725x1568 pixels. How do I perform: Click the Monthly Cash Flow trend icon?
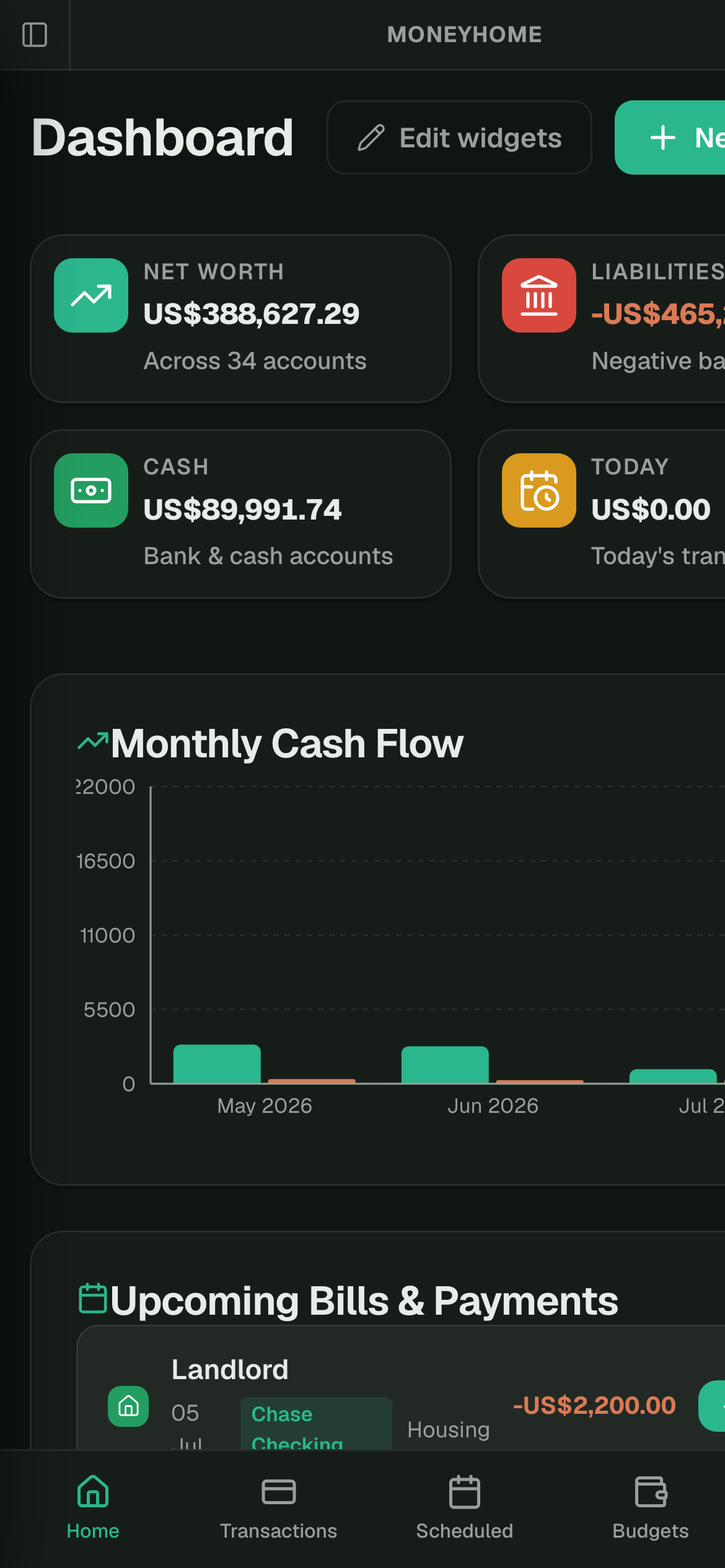click(93, 741)
